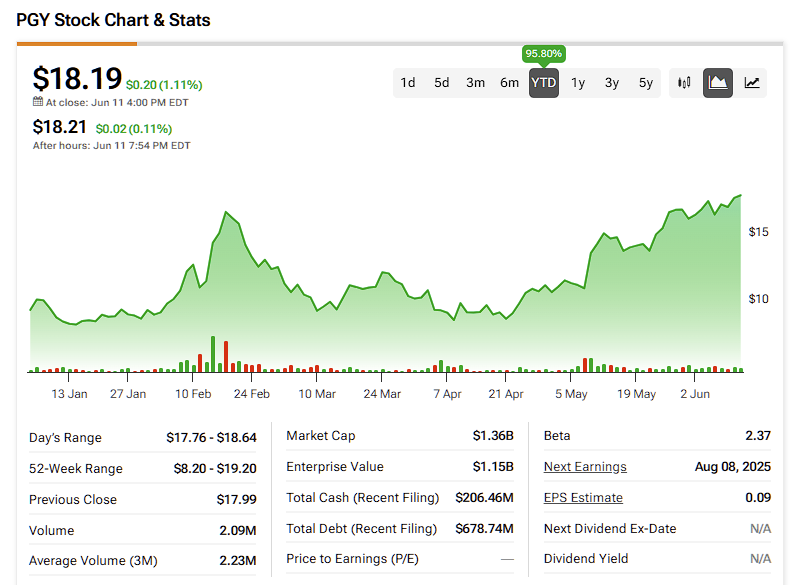The height and width of the screenshot is (585, 793).
Task: Switch to line chart view
Action: [x=752, y=83]
